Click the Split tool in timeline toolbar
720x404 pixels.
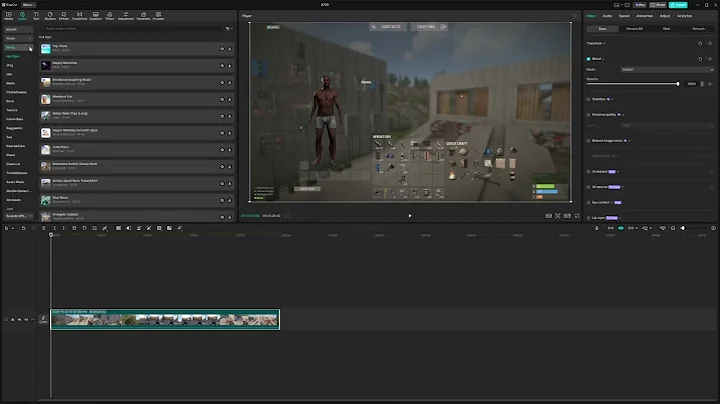point(44,228)
